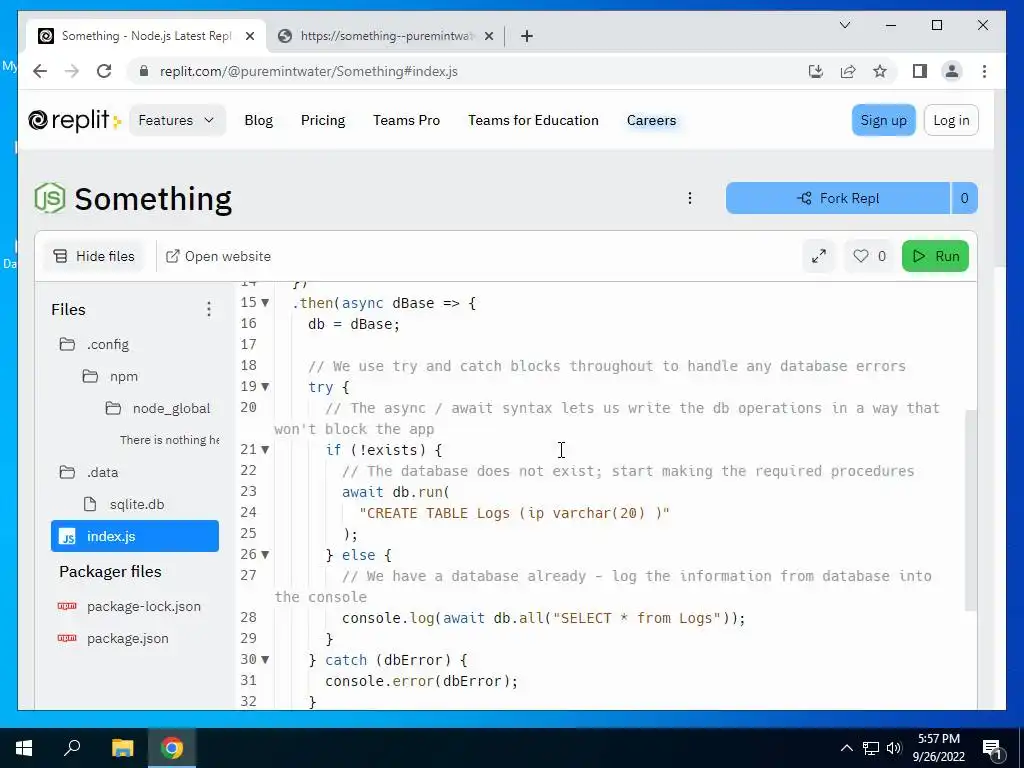The image size is (1024, 768).
Task: Collapse the else block at line 26
Action: [265, 554]
